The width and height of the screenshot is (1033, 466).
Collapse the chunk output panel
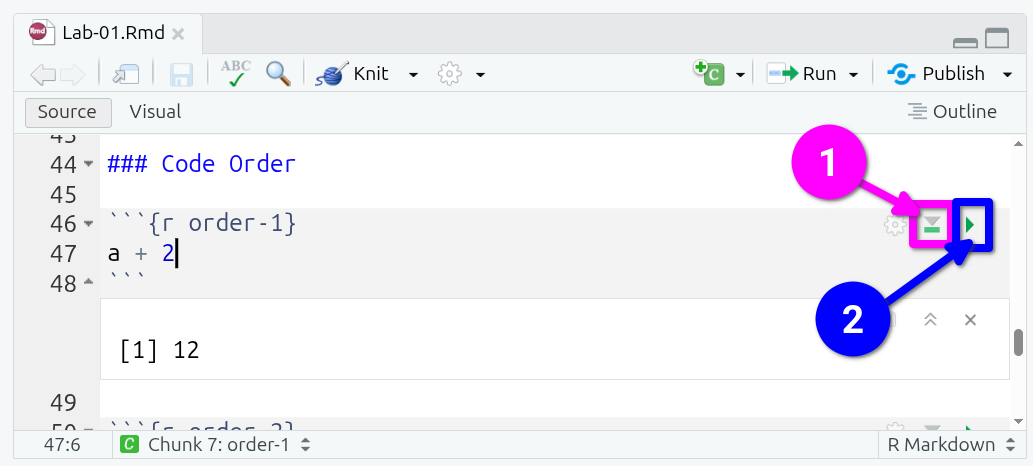tap(930, 319)
